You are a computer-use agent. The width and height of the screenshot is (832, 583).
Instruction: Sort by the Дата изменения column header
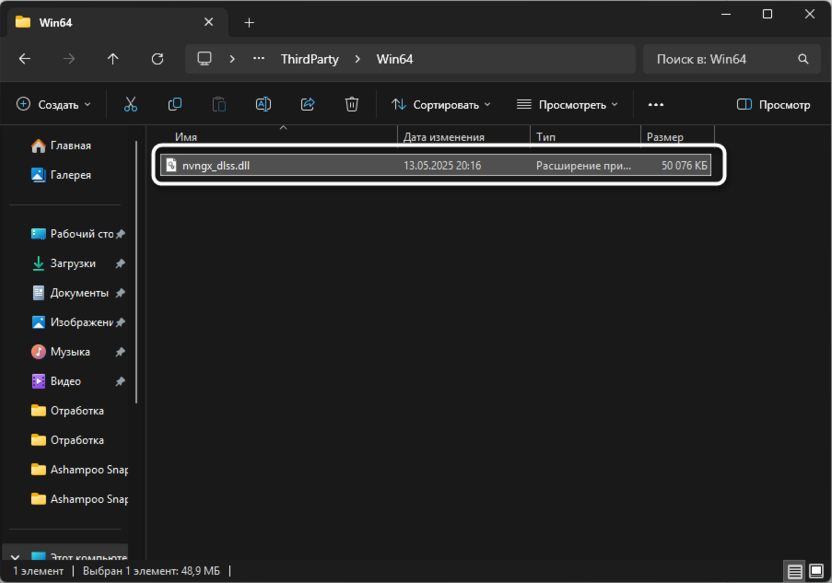coord(444,137)
